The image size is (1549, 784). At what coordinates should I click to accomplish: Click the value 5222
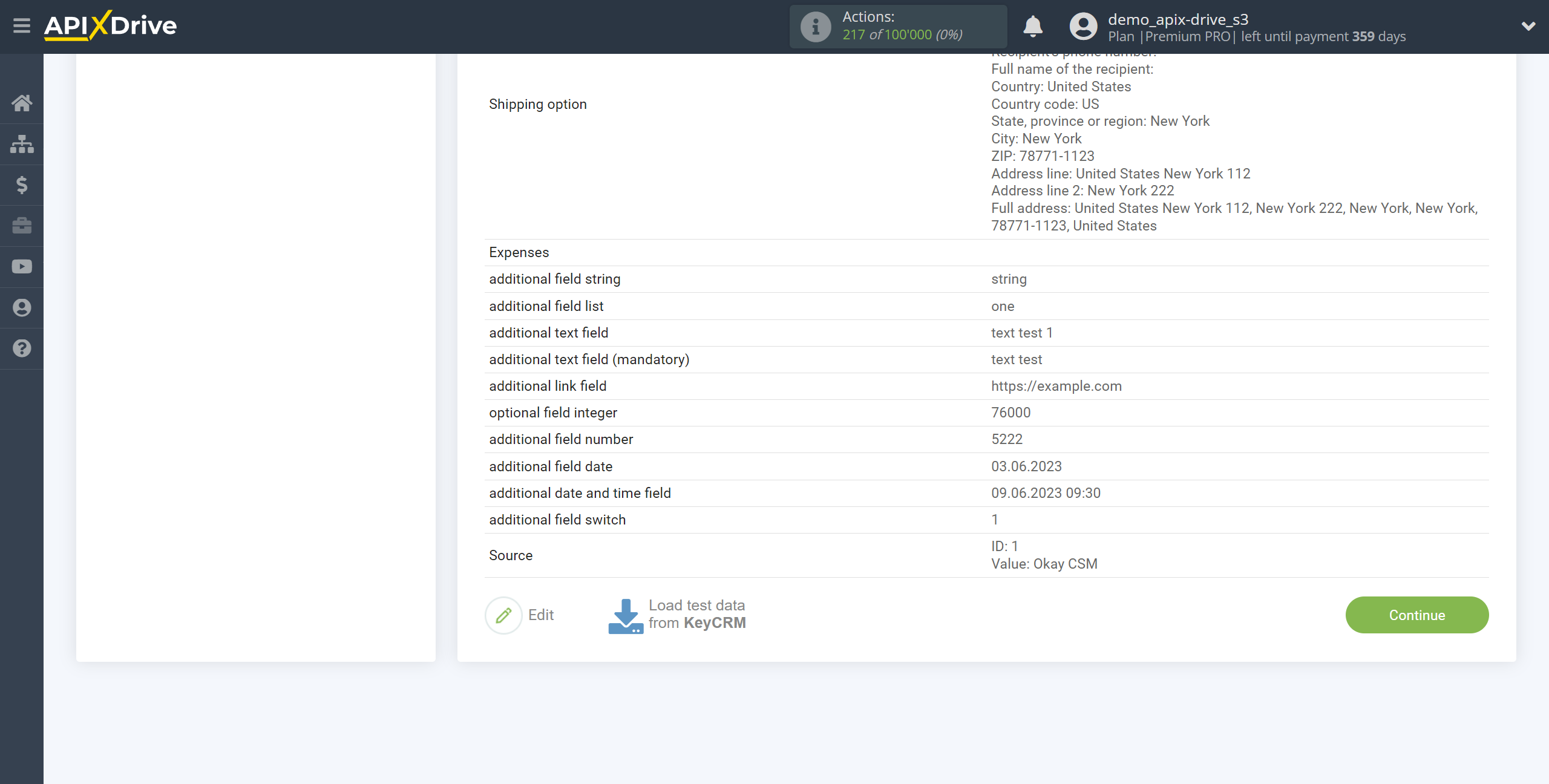click(x=1007, y=439)
